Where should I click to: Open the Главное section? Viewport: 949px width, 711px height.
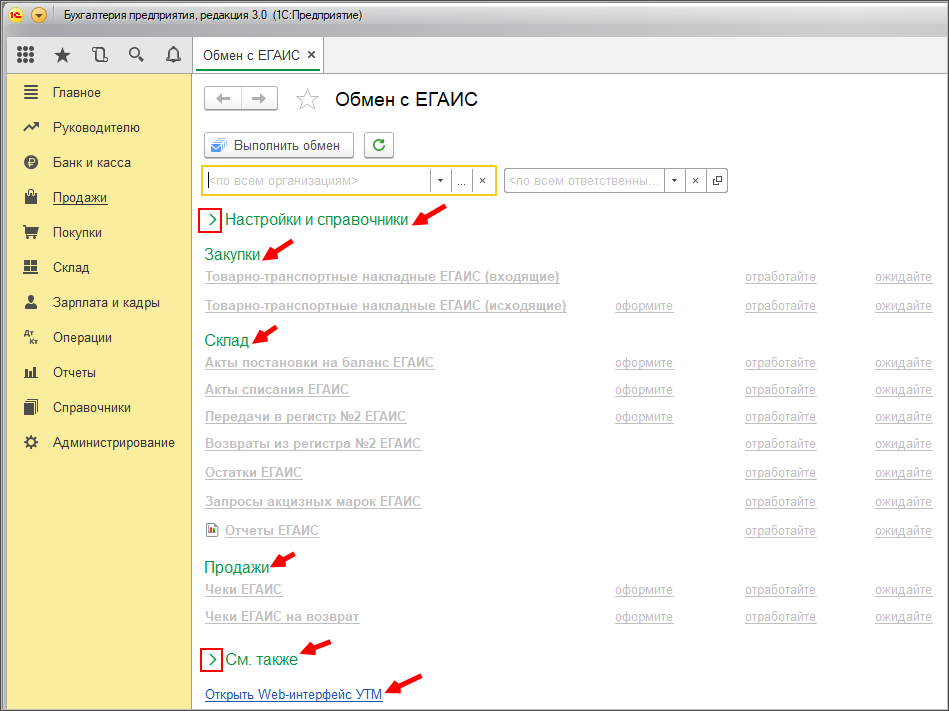tap(76, 93)
